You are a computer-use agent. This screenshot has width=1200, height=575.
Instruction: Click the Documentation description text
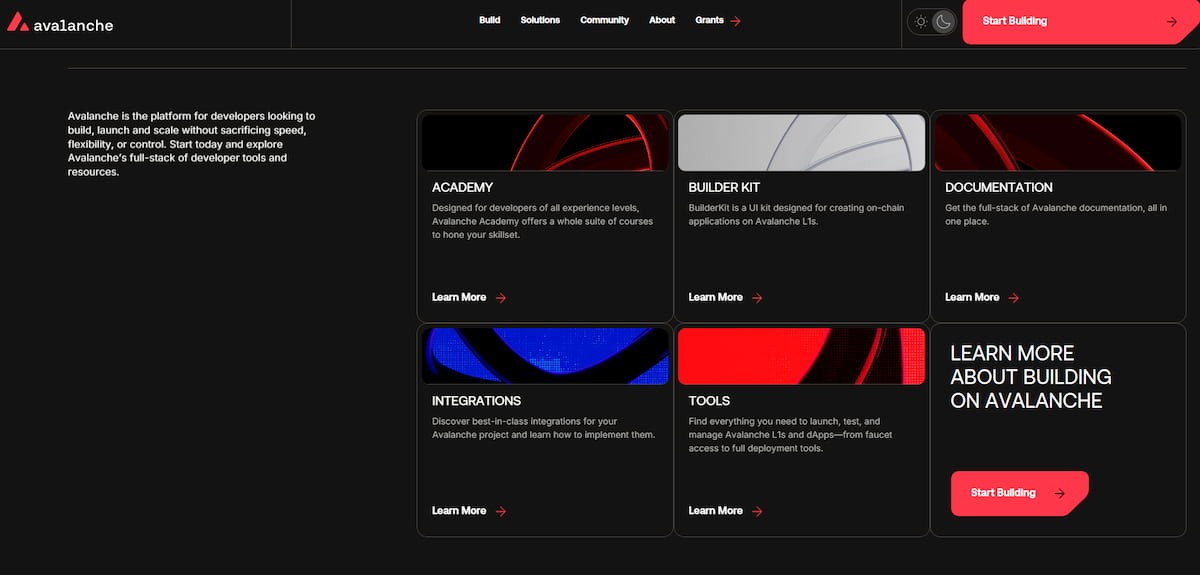click(1057, 214)
